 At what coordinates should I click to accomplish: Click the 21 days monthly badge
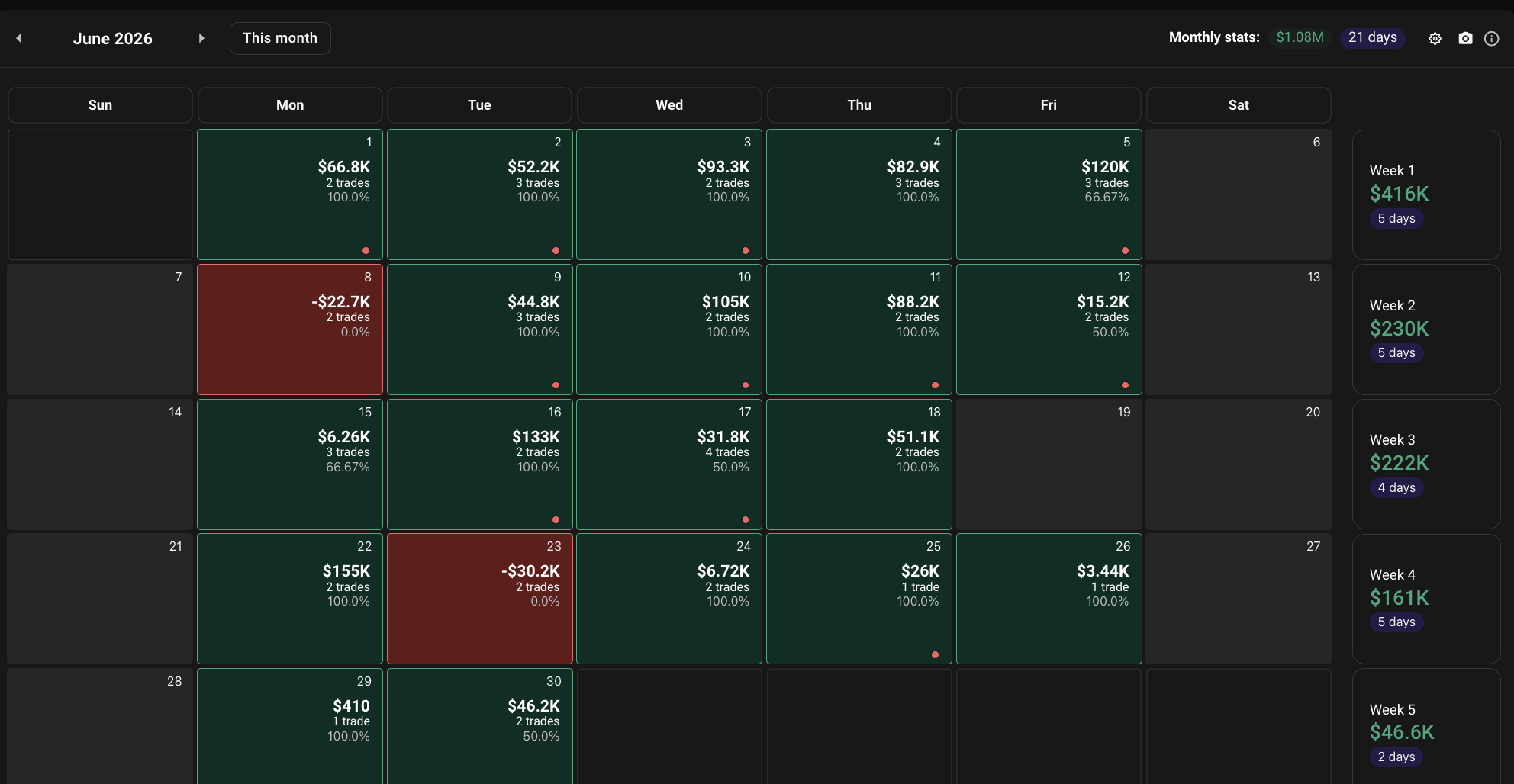tap(1372, 37)
